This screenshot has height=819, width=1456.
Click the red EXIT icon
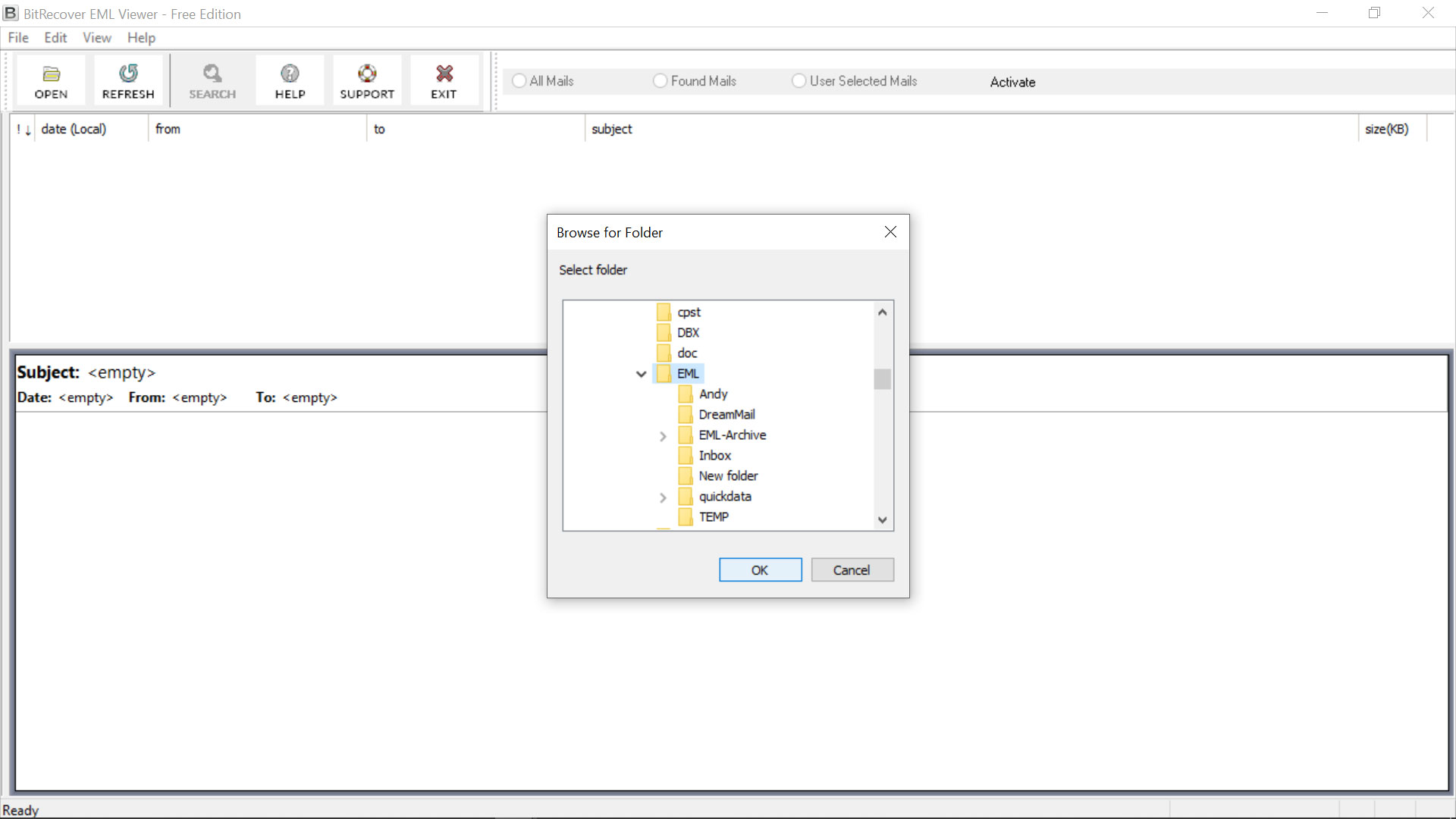pyautogui.click(x=444, y=74)
